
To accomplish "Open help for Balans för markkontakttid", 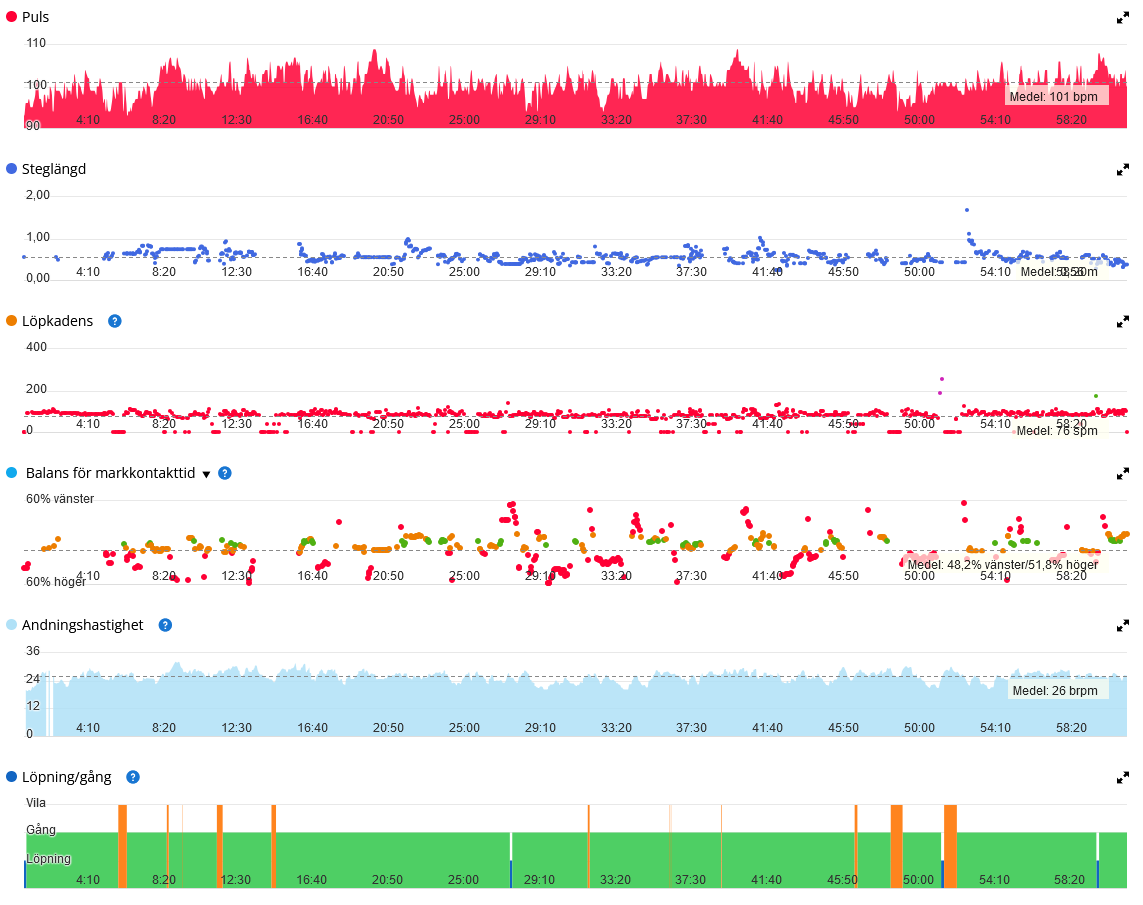I will tap(225, 473).
